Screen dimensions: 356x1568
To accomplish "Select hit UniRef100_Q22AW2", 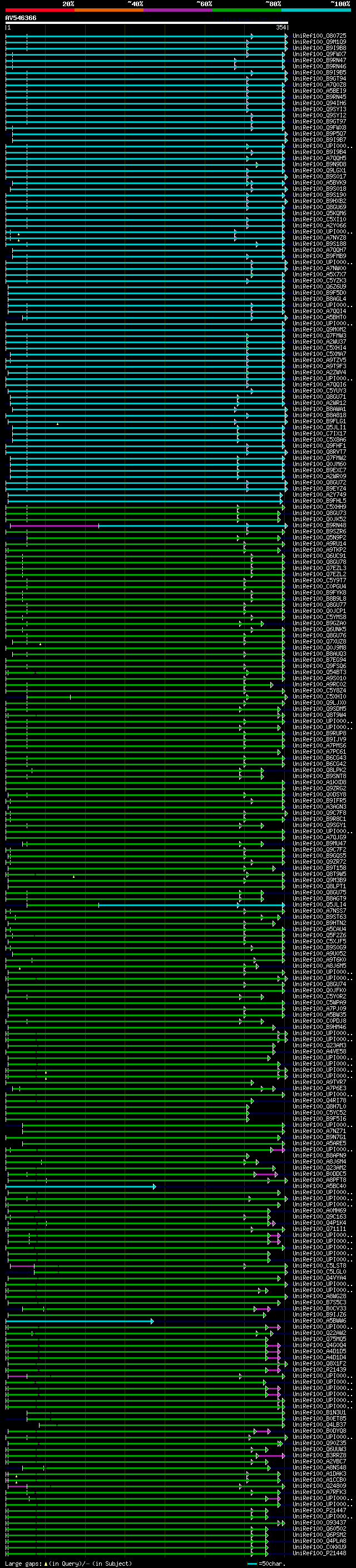I will pos(319,1332).
